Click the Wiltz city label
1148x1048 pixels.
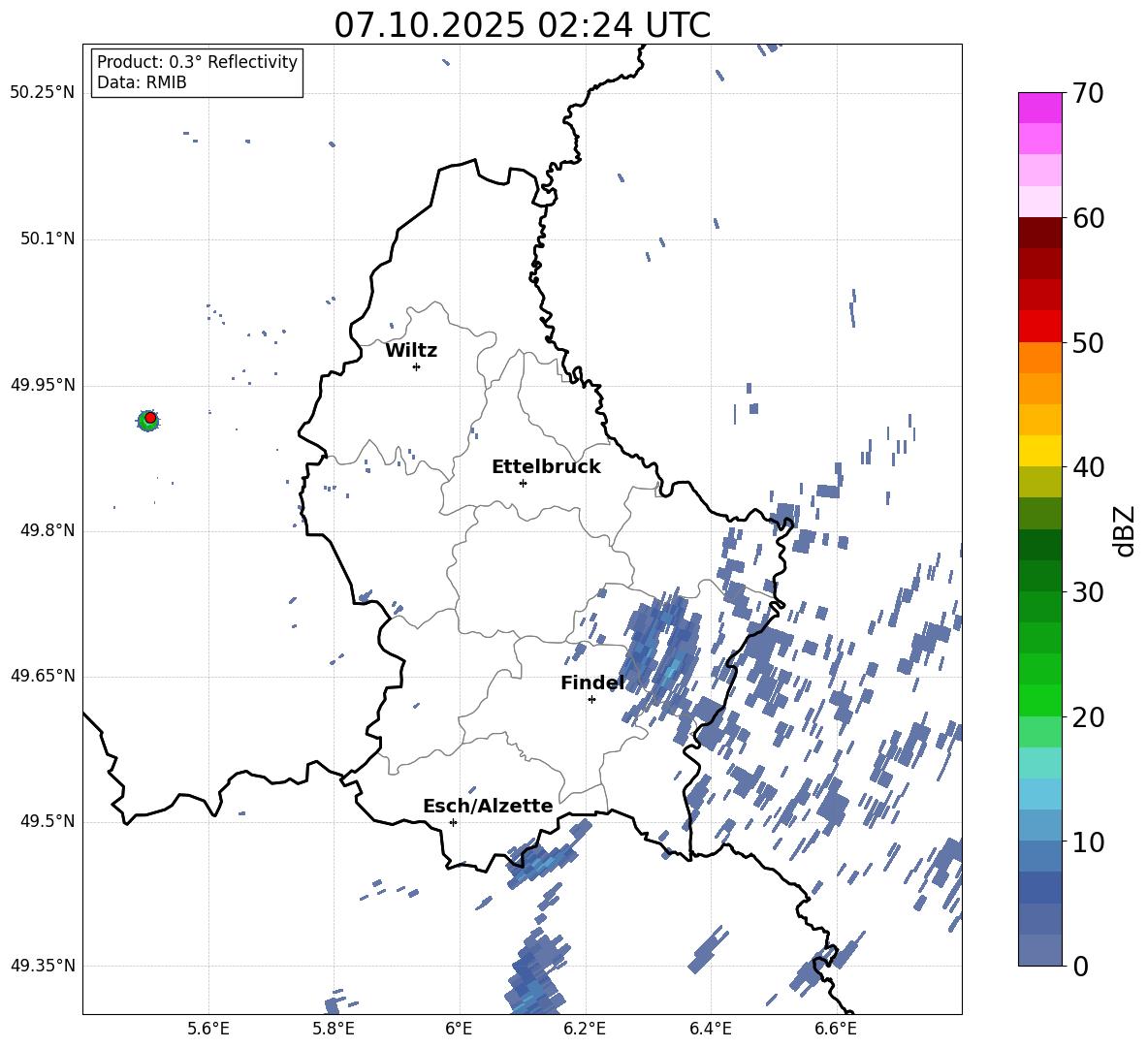(411, 351)
